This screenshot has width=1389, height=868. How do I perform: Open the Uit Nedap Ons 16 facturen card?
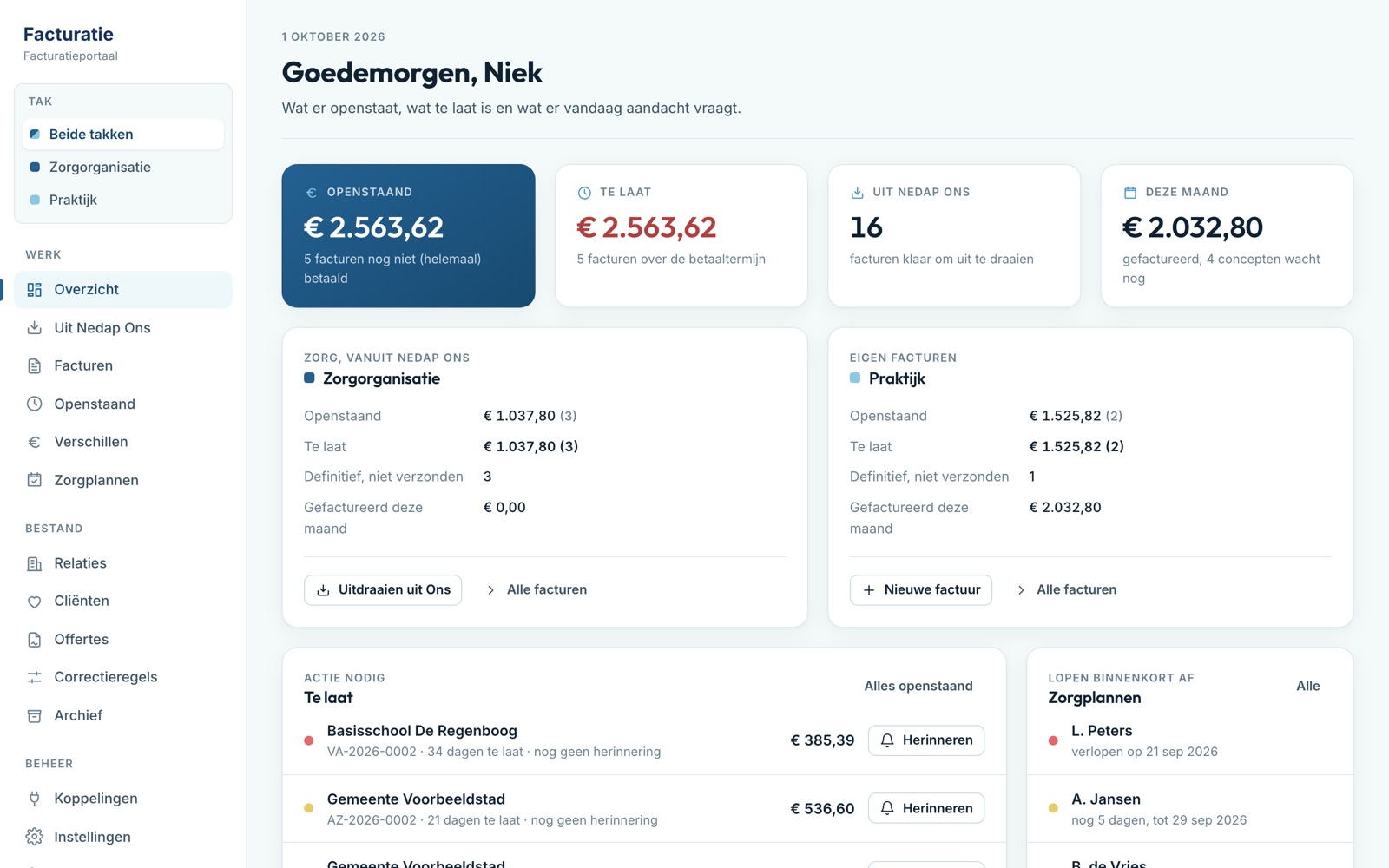click(x=954, y=235)
